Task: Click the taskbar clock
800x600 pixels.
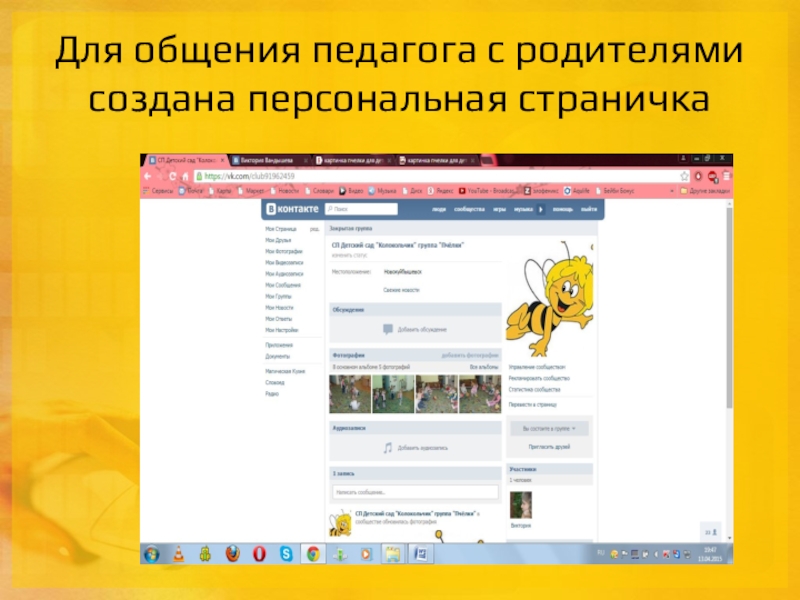Action: click(x=710, y=554)
